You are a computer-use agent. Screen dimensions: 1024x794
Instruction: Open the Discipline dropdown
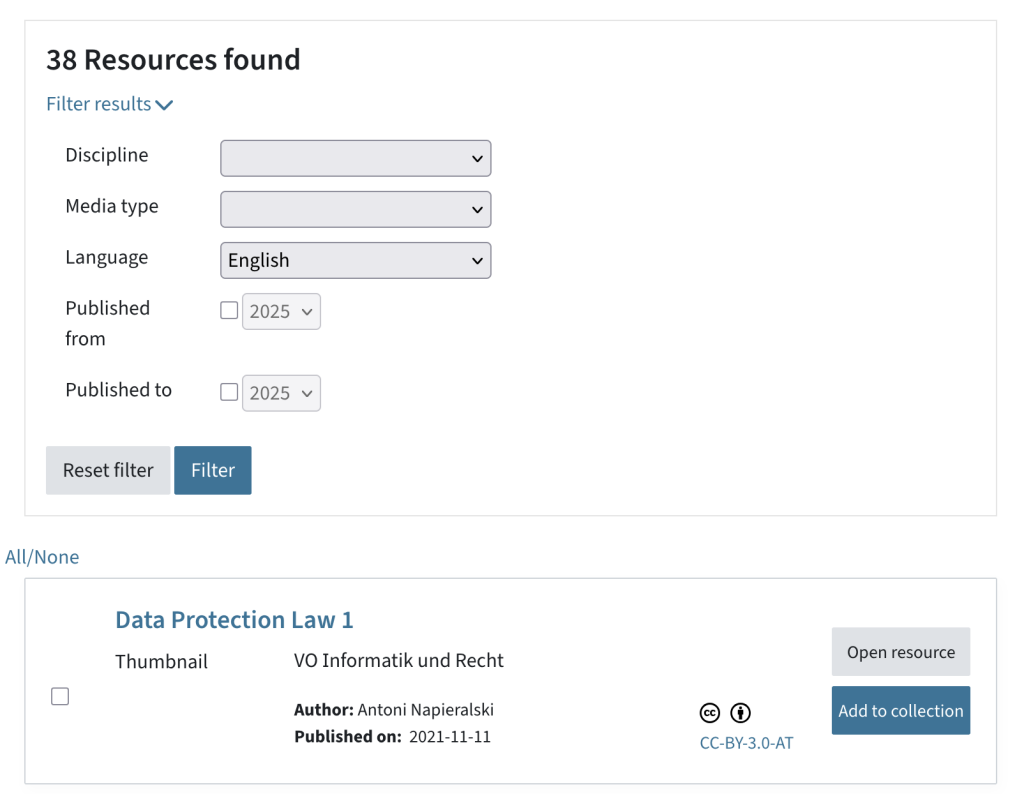point(355,158)
